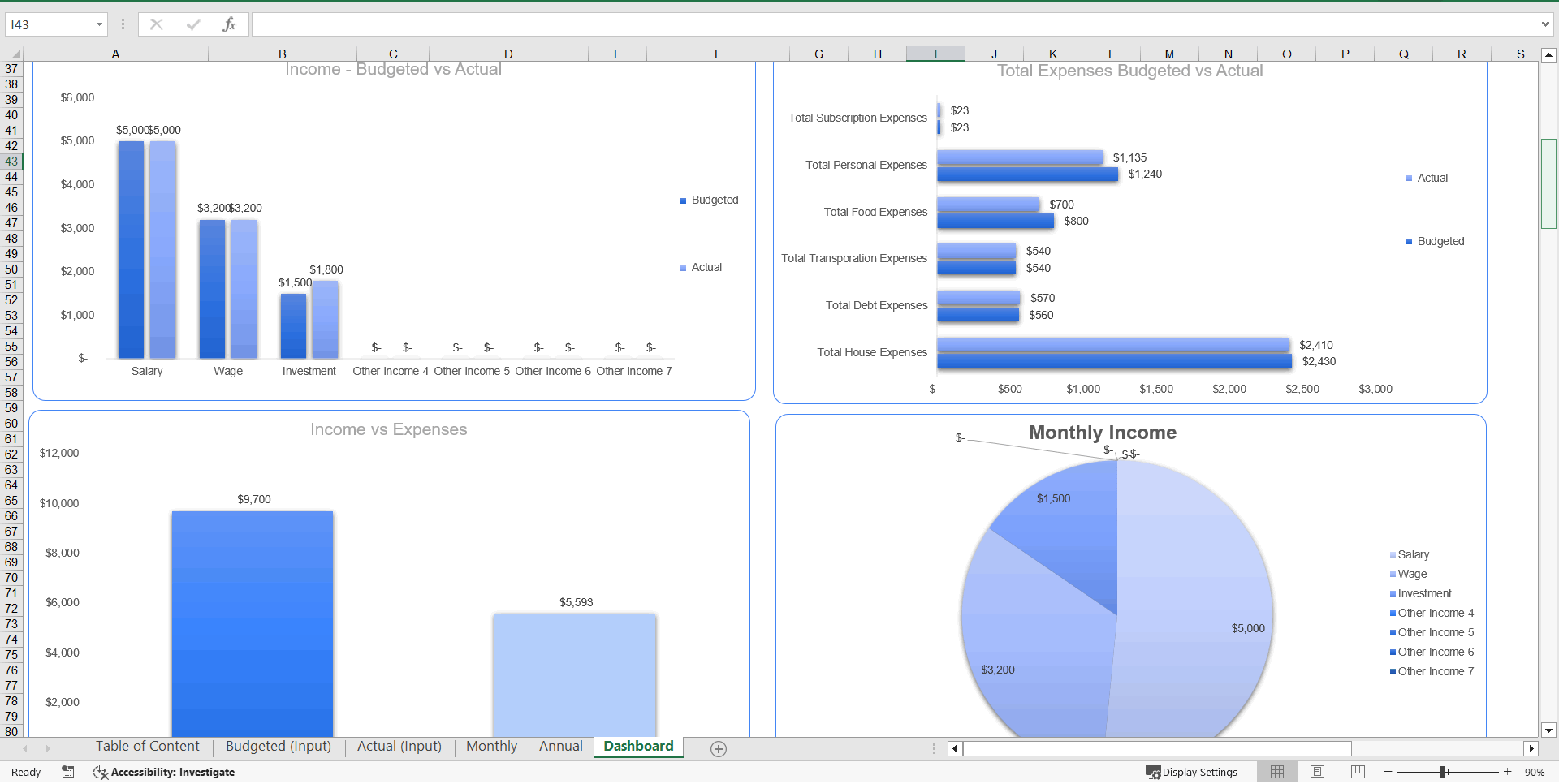This screenshot has height=784, width=1559.
Task: Click the Other Income 7 legend entry
Action: pos(1434,671)
